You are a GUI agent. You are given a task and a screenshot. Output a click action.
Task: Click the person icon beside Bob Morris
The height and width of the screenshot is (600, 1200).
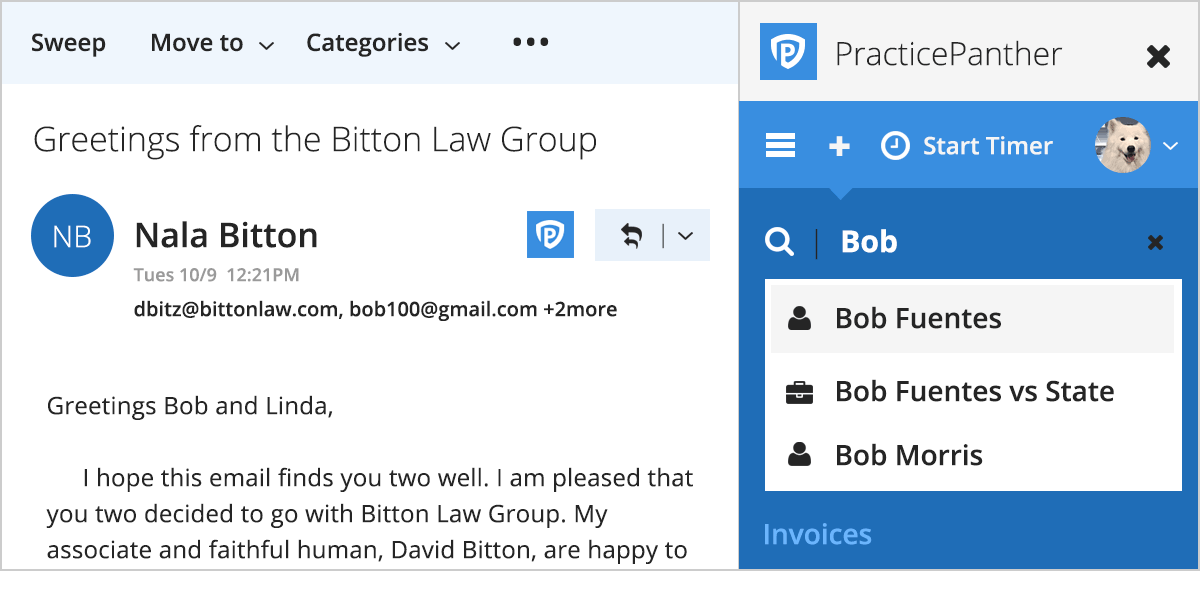pyautogui.click(x=799, y=456)
